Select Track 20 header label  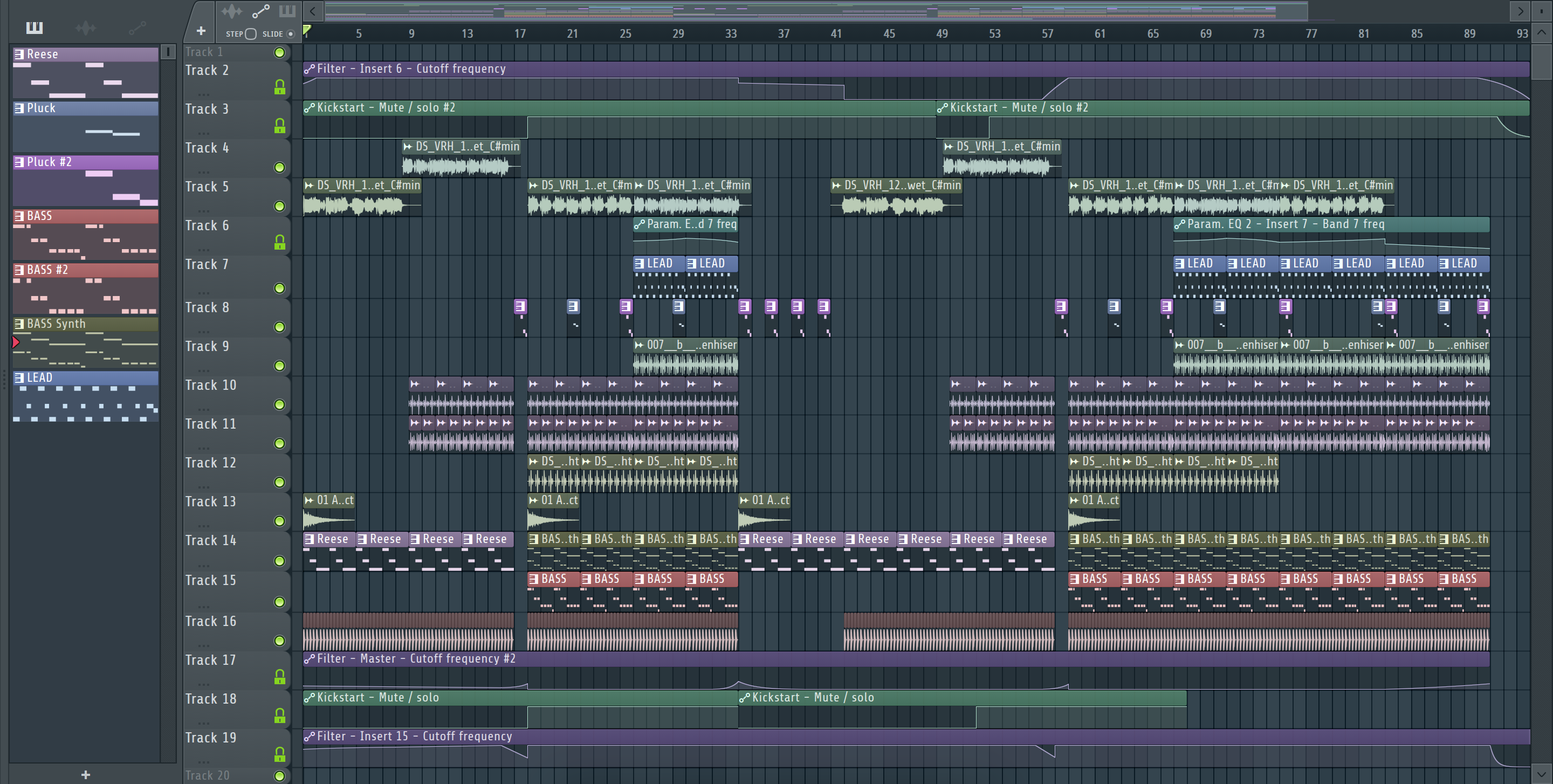point(207,775)
